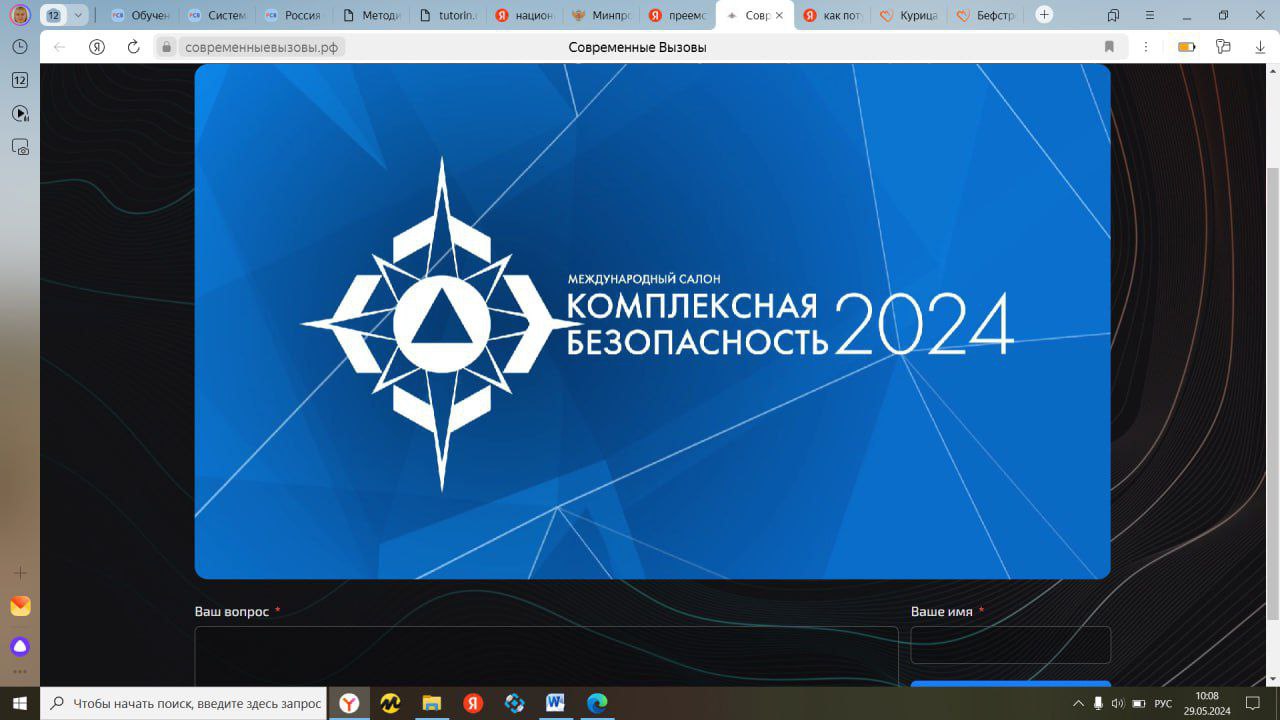The height and width of the screenshot is (720, 1280).
Task: Open Microsoft Edge from taskbar
Action: pyautogui.click(x=597, y=704)
